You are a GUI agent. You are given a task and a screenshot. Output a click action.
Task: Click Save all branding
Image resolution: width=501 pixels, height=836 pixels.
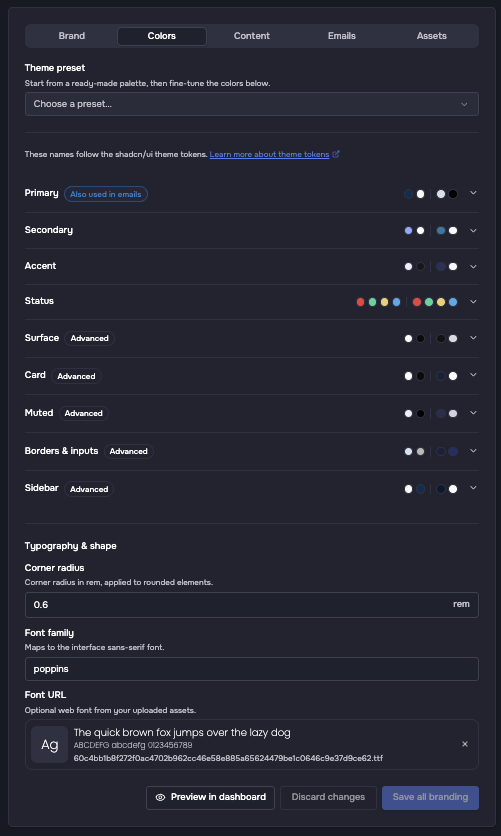430,798
